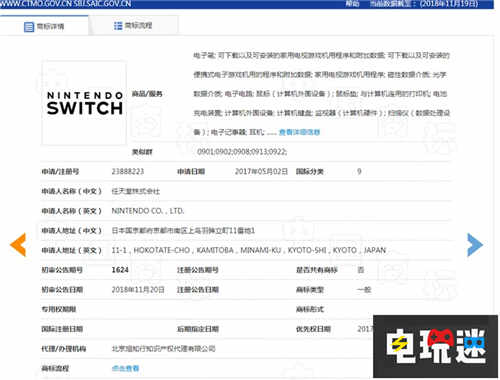Image resolution: width=500 pixels, height=380 pixels.
Task: Click the 点击查看 link under 商标流程
Action: [x=126, y=368]
